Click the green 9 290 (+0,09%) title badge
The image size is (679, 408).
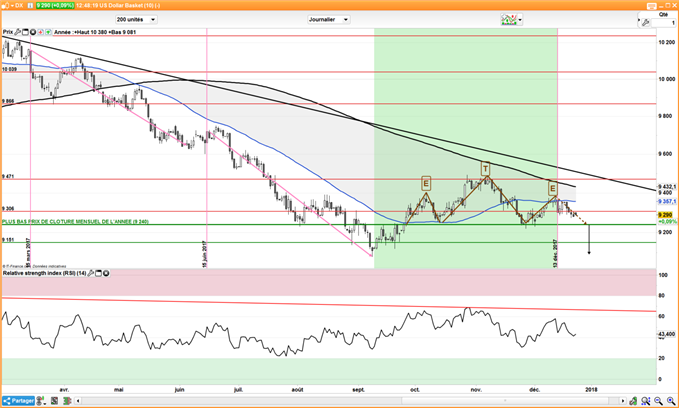coord(55,5)
